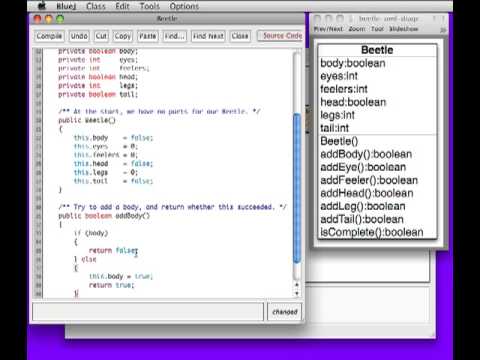Click Tool in the beetle-uml window toolbar
Image resolution: width=480 pixels, height=360 pixels.
click(377, 29)
